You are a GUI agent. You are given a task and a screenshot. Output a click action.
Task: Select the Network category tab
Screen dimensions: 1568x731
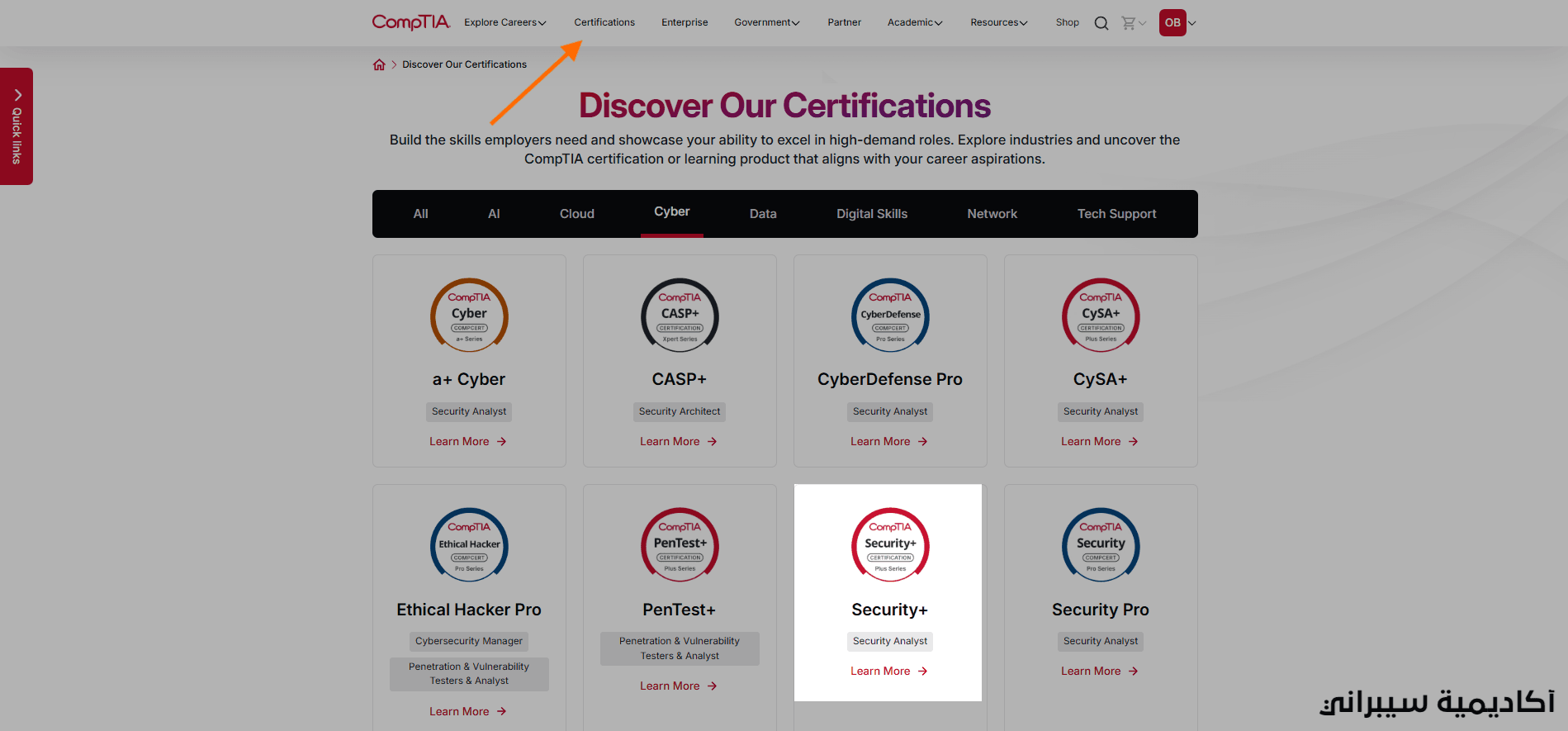click(992, 214)
